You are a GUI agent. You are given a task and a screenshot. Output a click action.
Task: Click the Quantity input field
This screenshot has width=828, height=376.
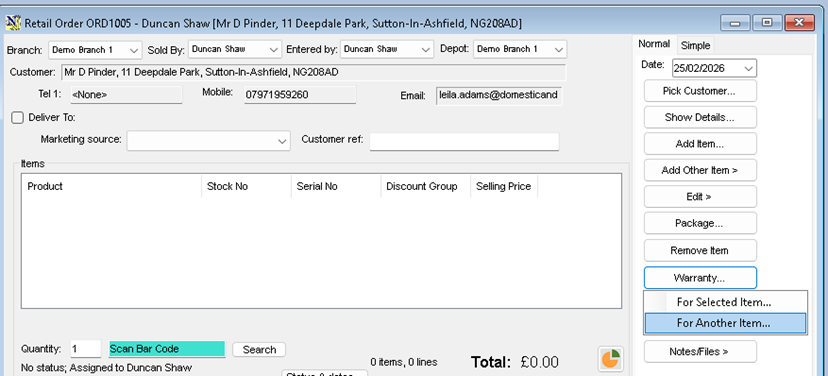click(85, 349)
